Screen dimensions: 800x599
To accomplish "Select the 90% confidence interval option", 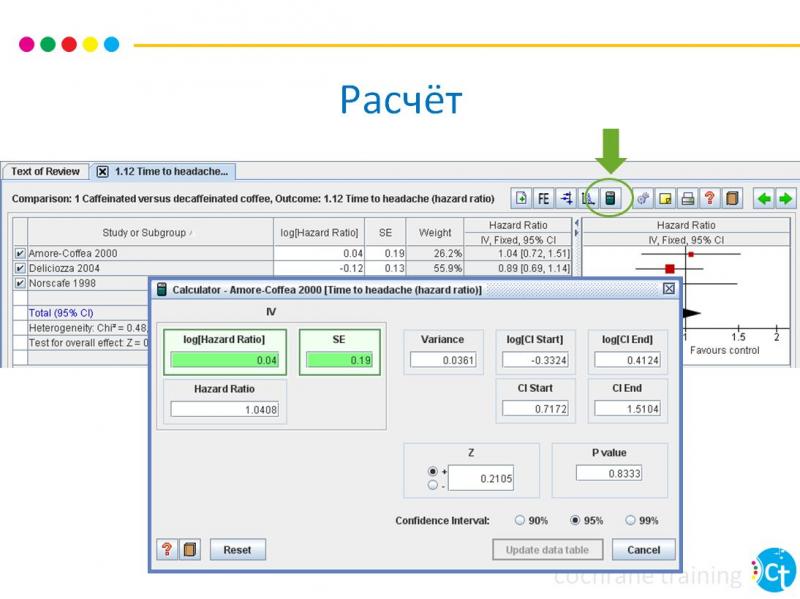I will point(520,520).
